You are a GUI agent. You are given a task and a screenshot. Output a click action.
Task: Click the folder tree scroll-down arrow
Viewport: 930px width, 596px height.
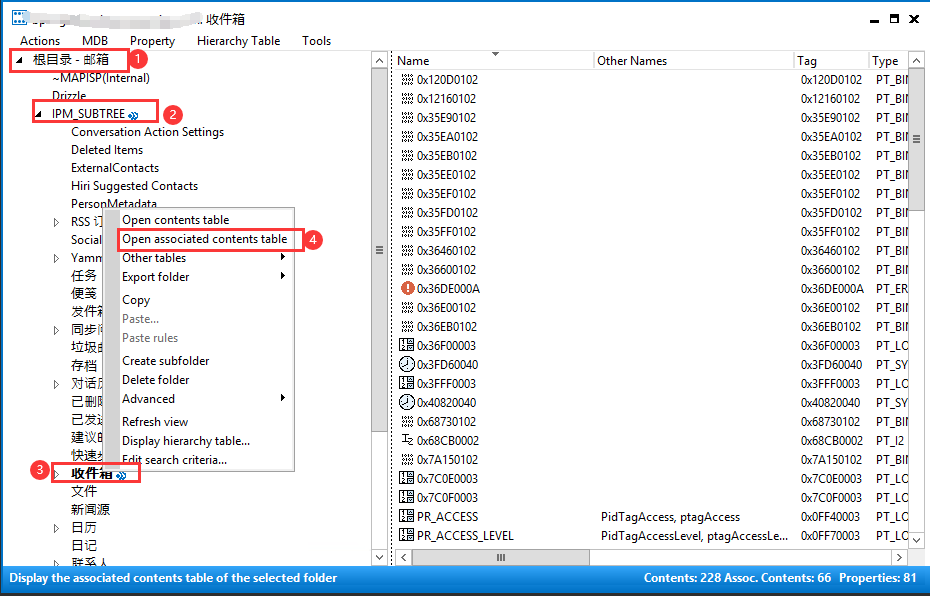coord(380,557)
